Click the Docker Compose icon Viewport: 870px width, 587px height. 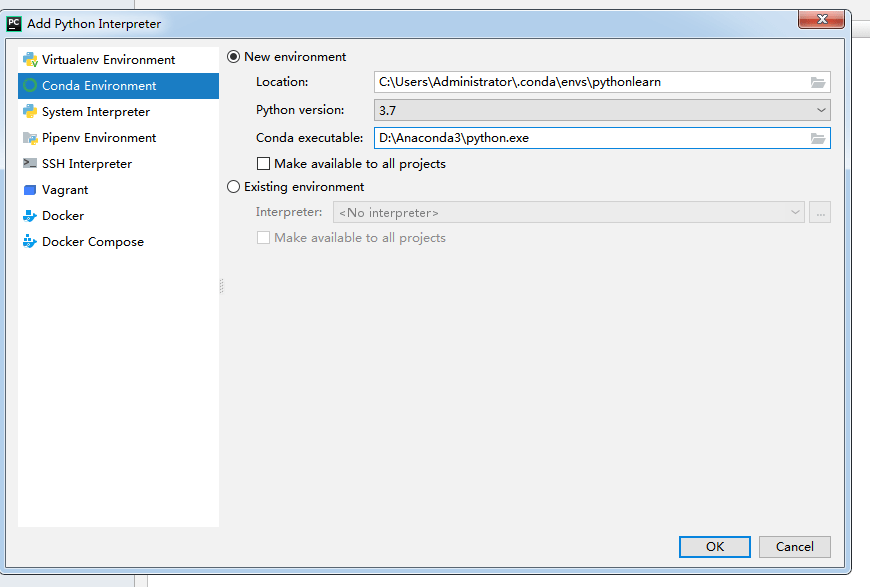[x=30, y=242]
